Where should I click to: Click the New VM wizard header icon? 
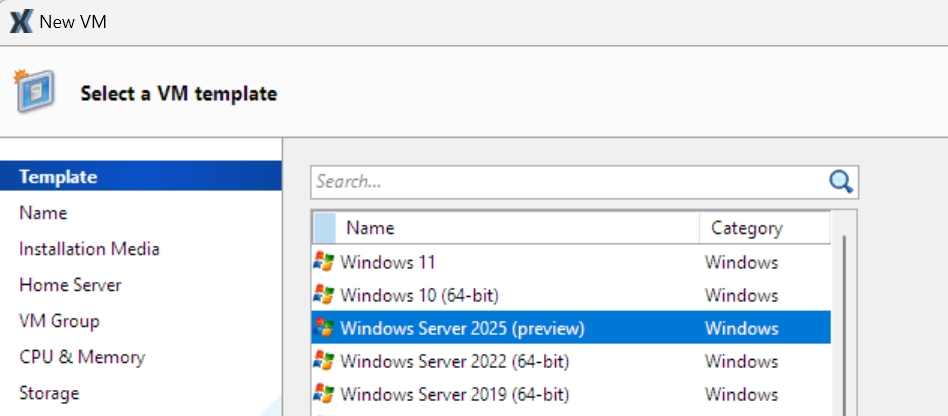[34, 91]
